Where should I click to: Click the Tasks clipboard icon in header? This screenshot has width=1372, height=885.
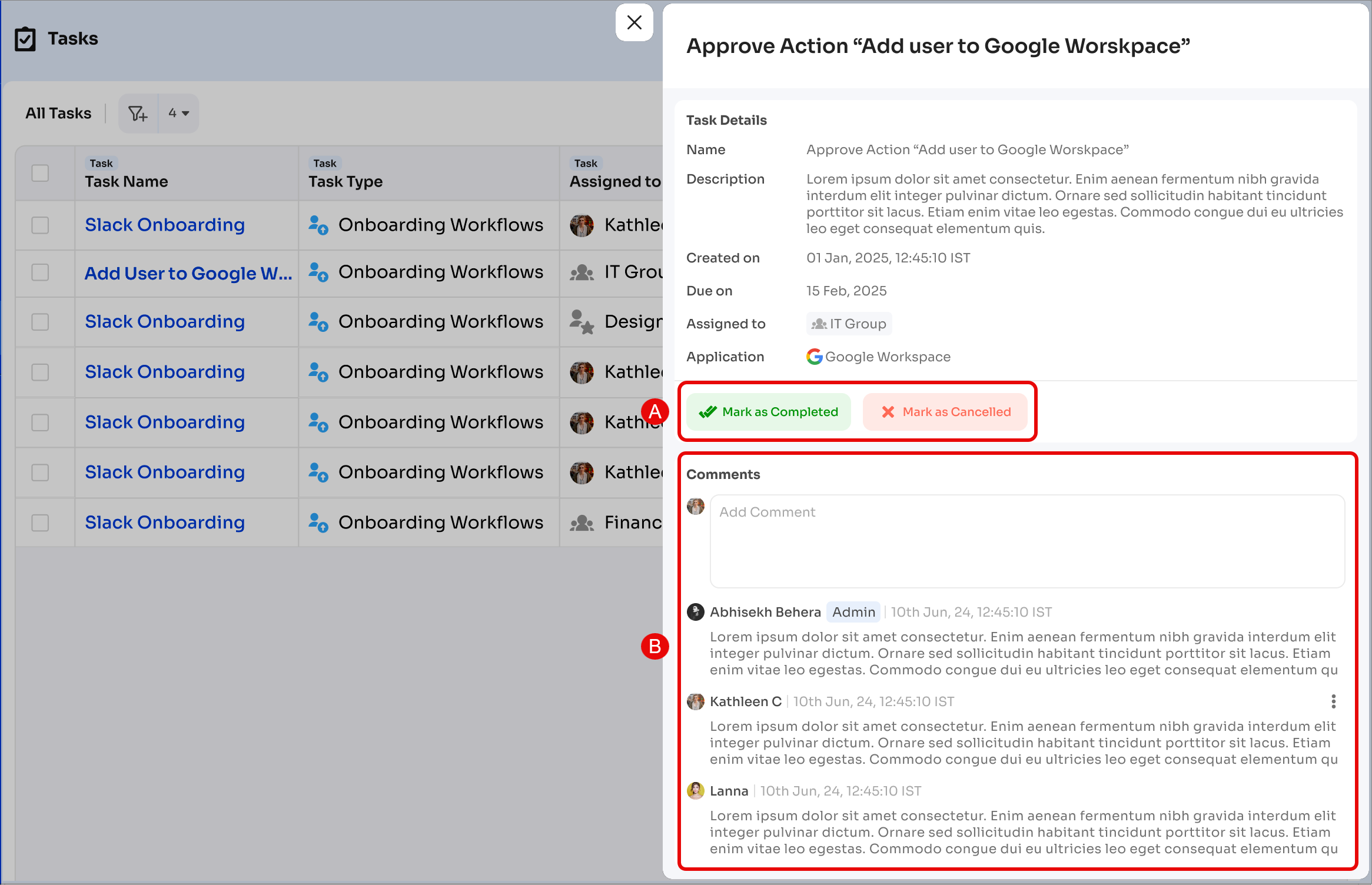[x=25, y=39]
